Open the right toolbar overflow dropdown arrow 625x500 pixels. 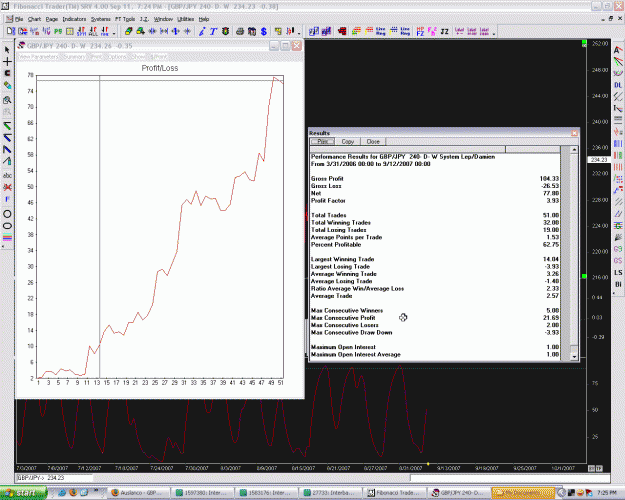494,33
